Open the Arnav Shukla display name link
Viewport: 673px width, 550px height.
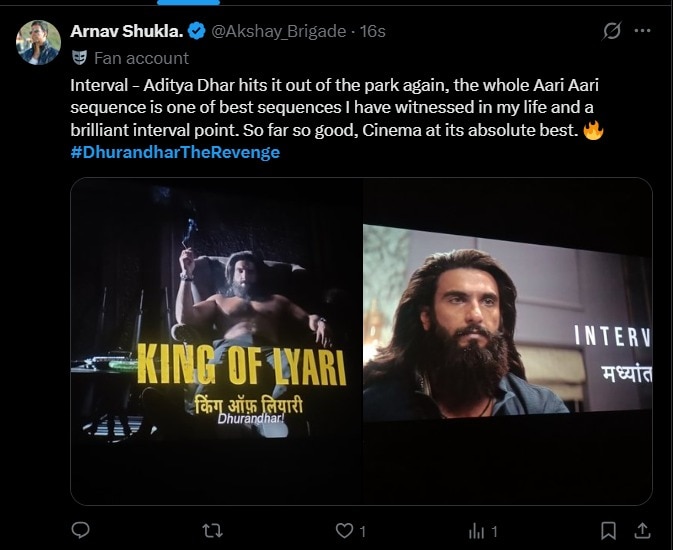[126, 32]
